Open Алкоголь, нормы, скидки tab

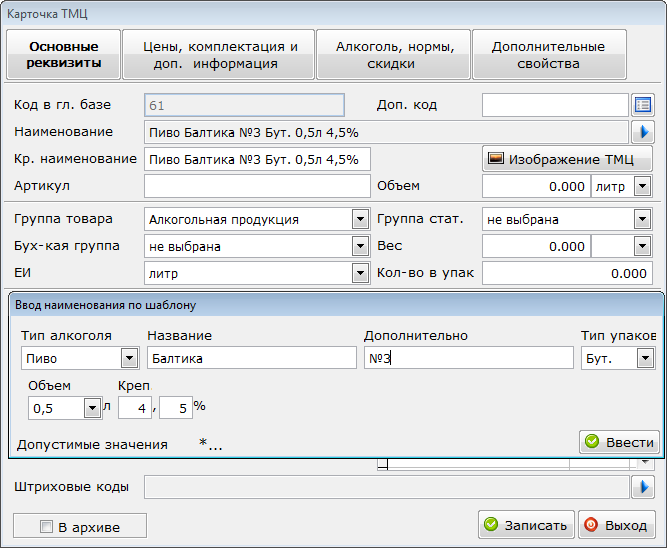393,54
